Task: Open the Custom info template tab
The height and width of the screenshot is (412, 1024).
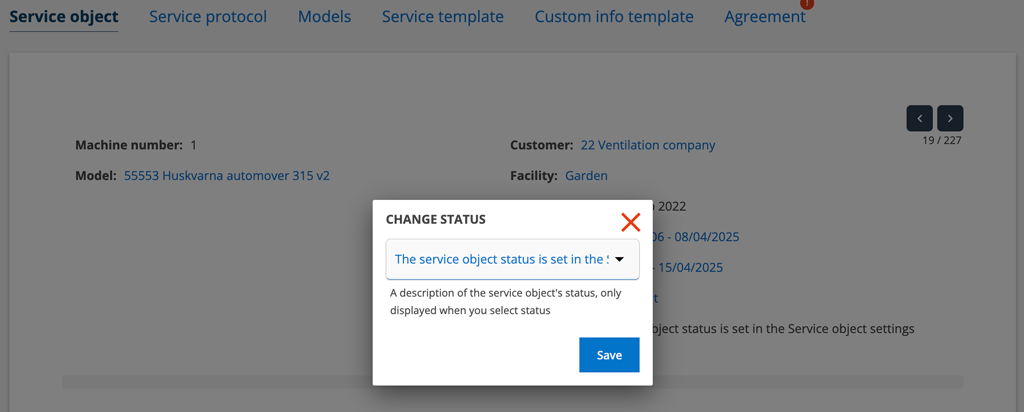Action: [614, 16]
